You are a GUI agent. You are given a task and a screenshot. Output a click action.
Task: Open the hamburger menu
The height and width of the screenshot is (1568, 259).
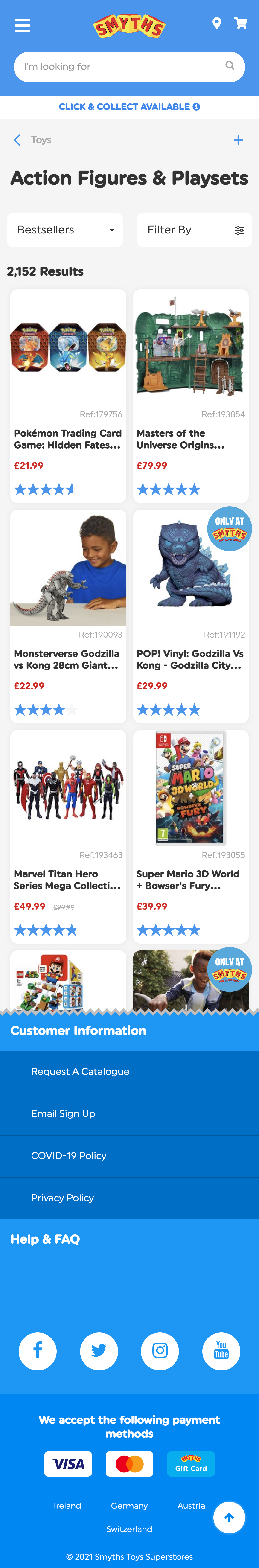[23, 26]
